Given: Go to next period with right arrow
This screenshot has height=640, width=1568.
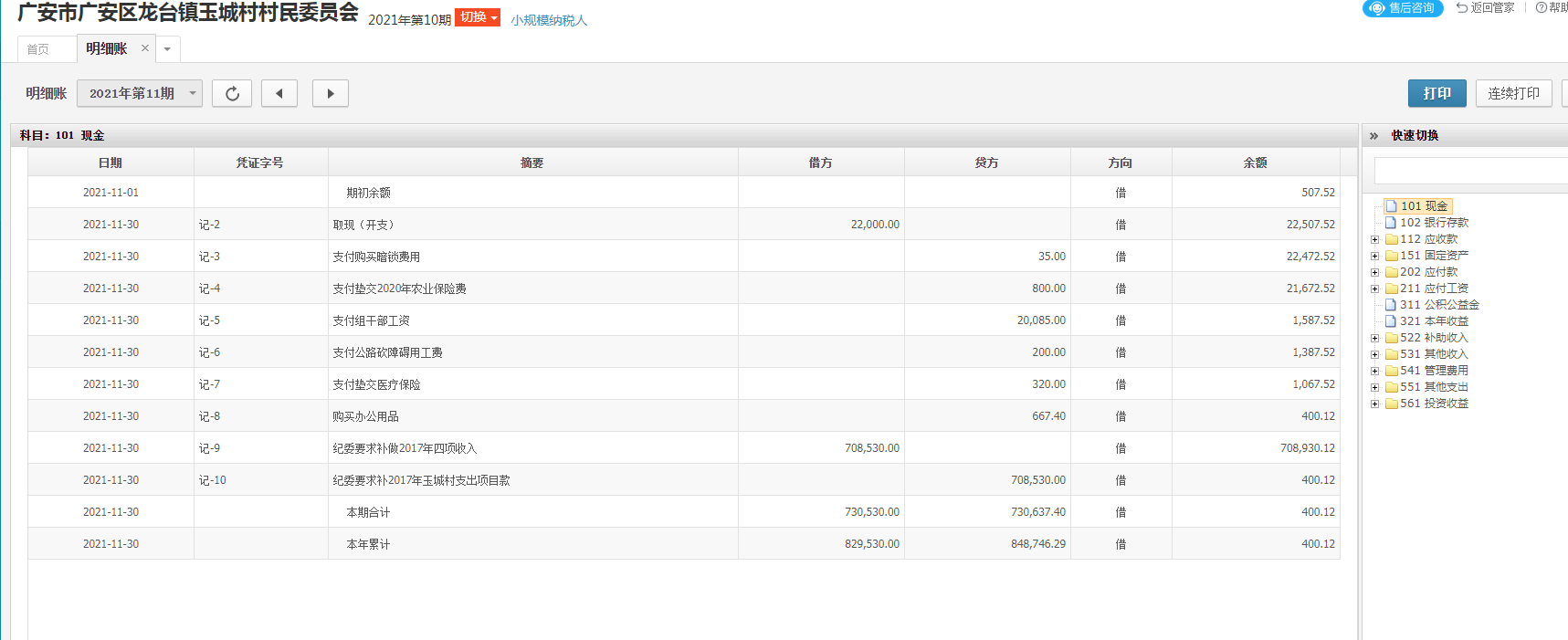Looking at the screenshot, I should 331,93.
